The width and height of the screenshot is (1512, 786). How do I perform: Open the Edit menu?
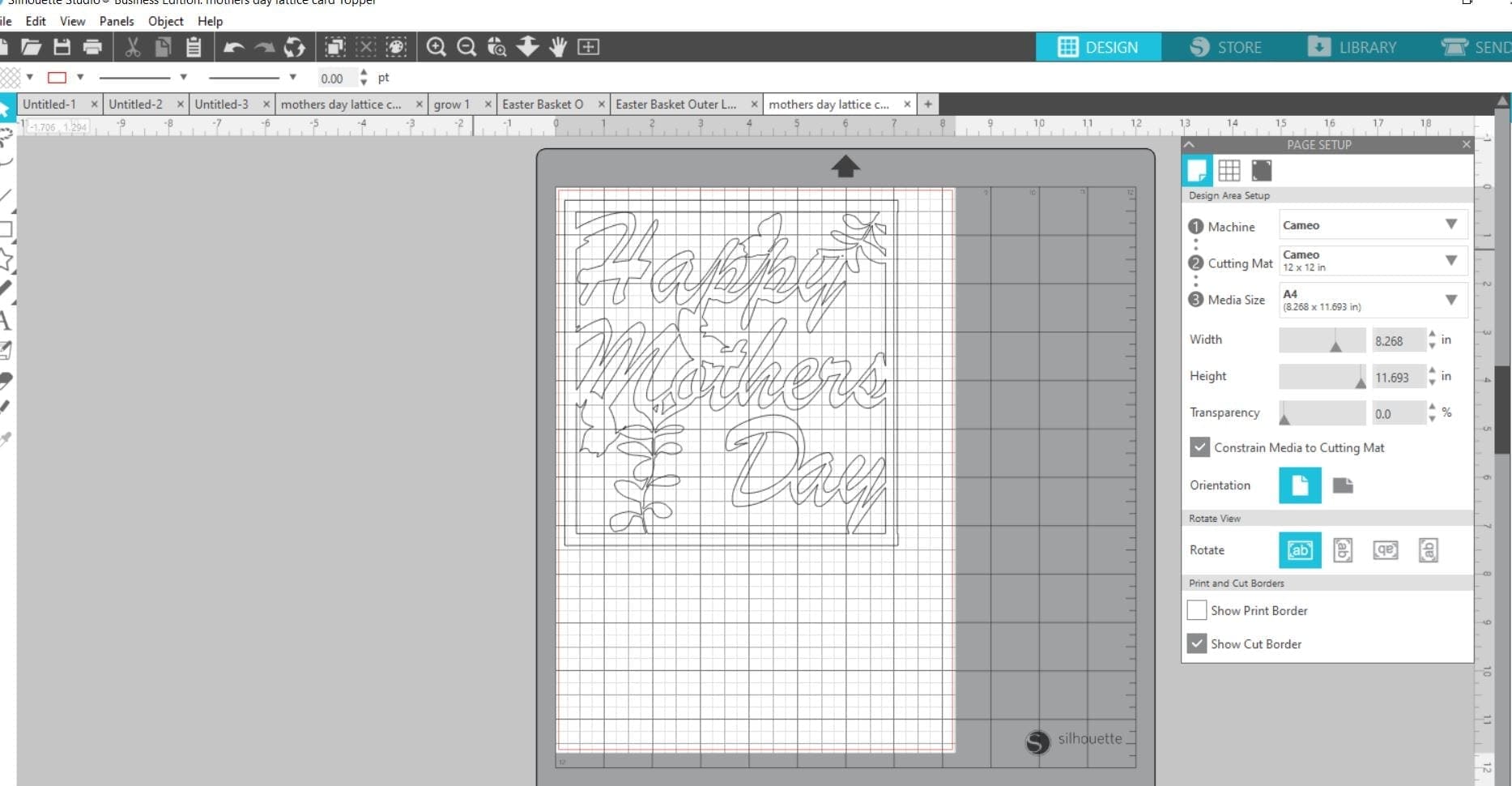tap(36, 21)
